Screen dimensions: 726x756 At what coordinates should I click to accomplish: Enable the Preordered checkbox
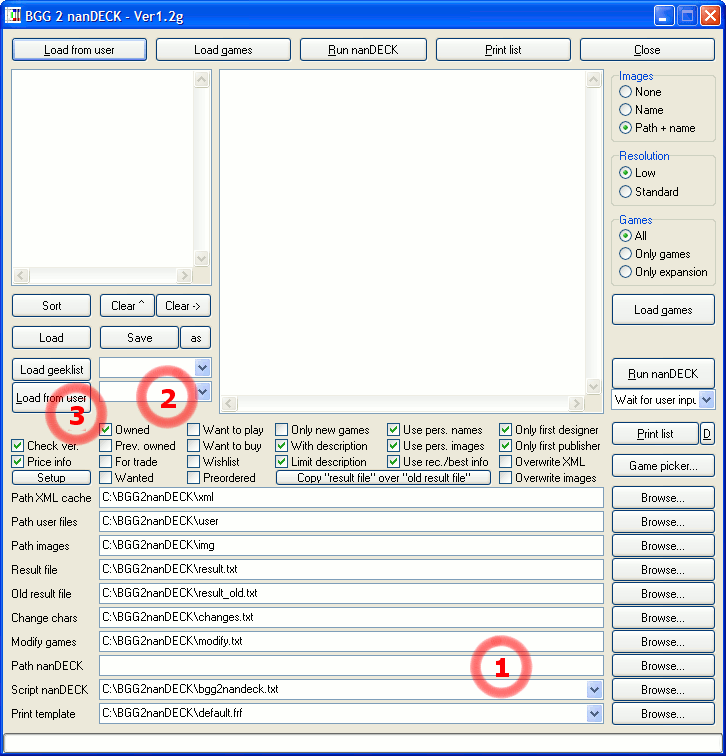193,477
